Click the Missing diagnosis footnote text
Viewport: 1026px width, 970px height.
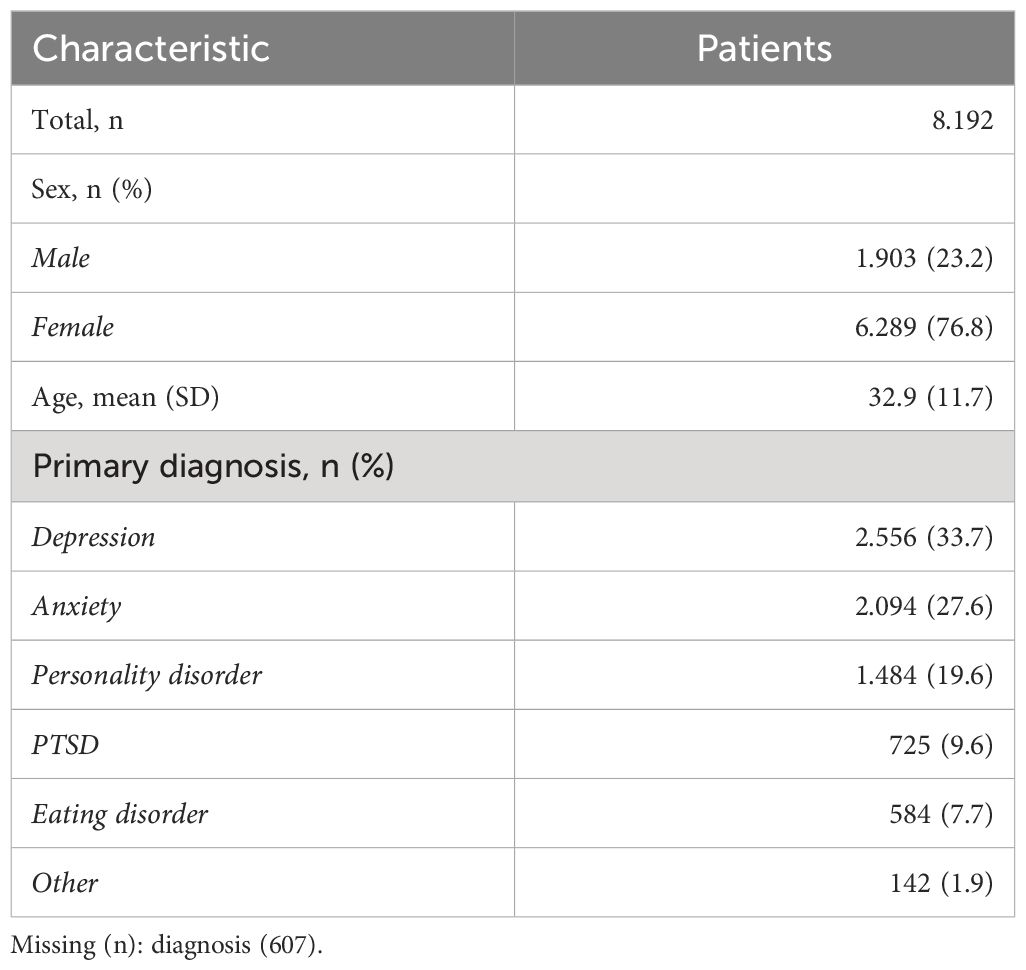(167, 945)
